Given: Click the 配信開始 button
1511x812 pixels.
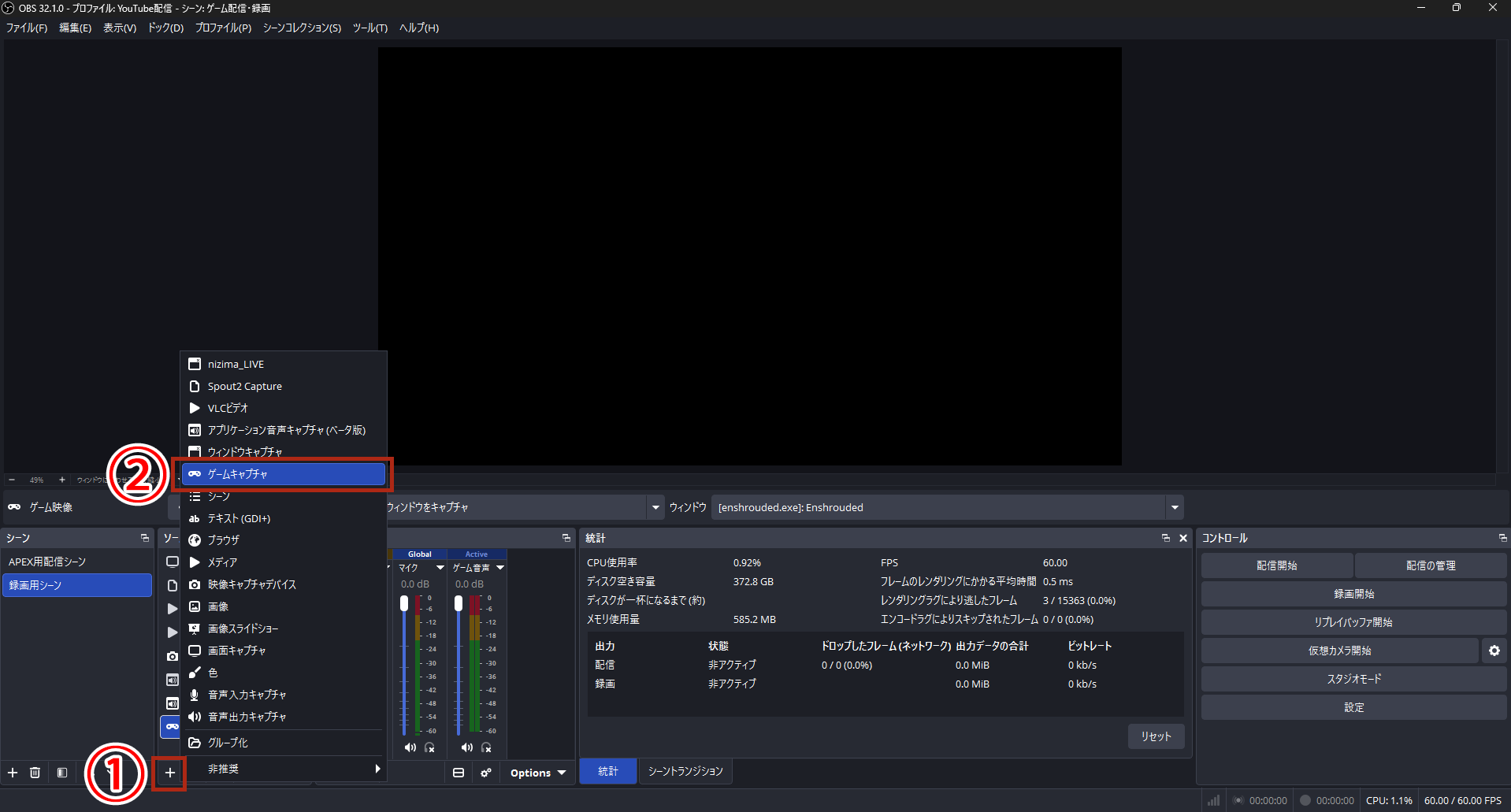Looking at the screenshot, I should (1277, 565).
